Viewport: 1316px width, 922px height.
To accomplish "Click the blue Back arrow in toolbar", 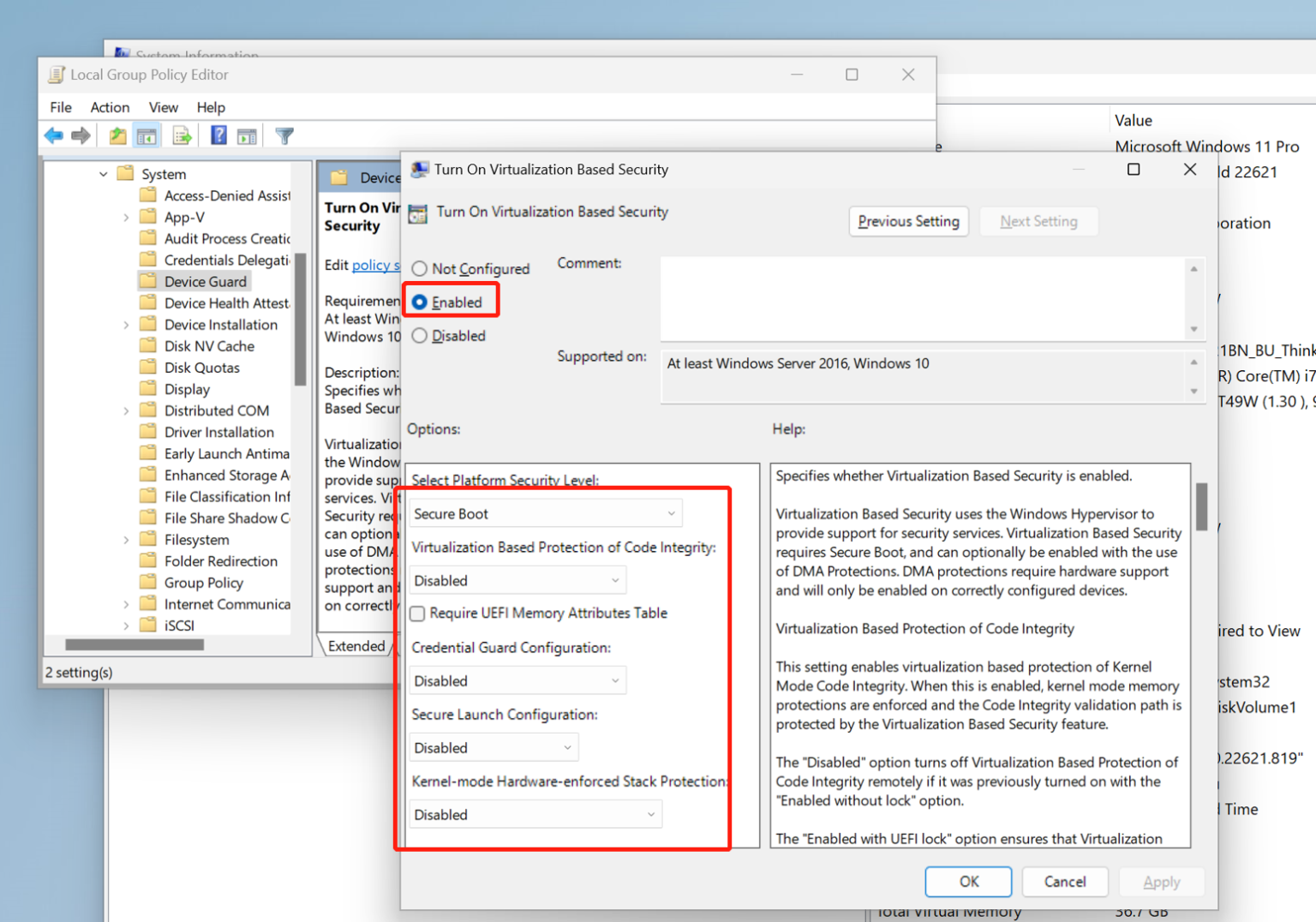I will click(x=54, y=135).
